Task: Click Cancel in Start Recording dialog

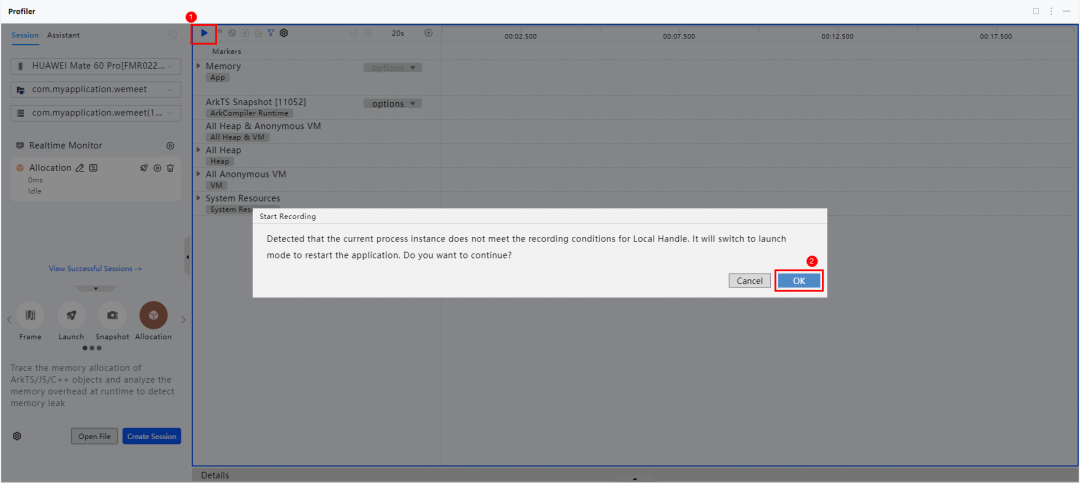Action: [x=749, y=280]
